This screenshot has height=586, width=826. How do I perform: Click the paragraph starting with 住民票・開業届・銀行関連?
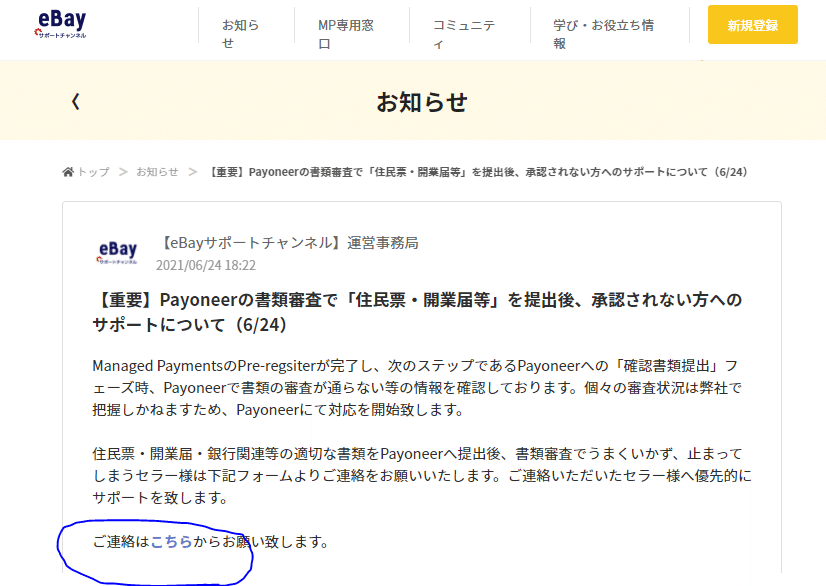(422, 475)
